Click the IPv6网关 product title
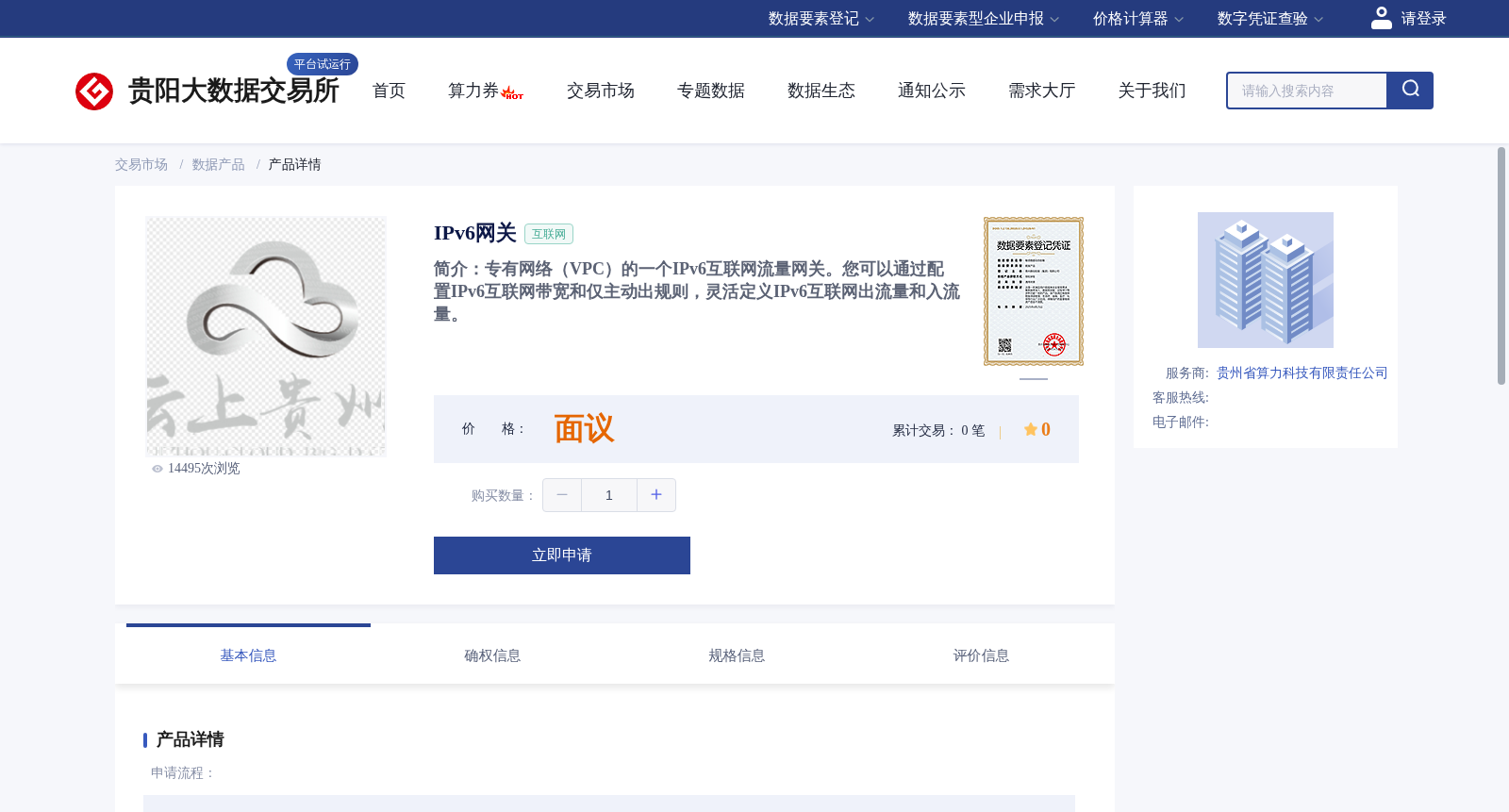The height and width of the screenshot is (812, 1509). click(x=475, y=233)
